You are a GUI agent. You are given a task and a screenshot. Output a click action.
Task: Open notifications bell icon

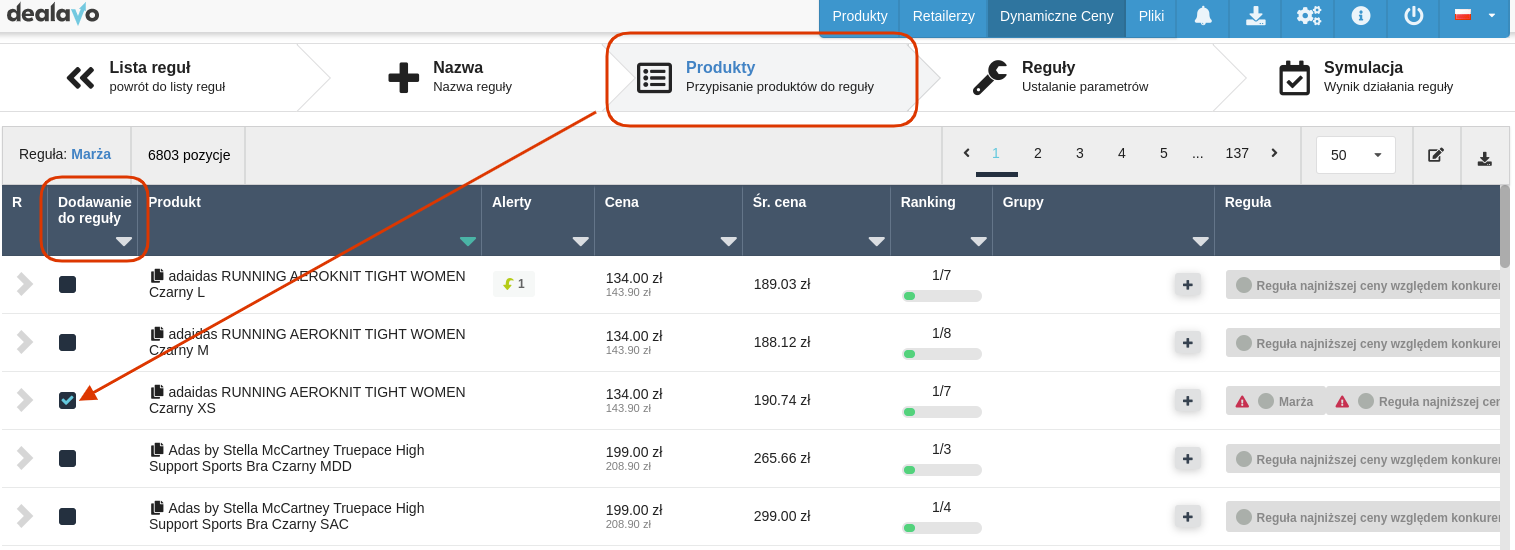tap(1203, 16)
